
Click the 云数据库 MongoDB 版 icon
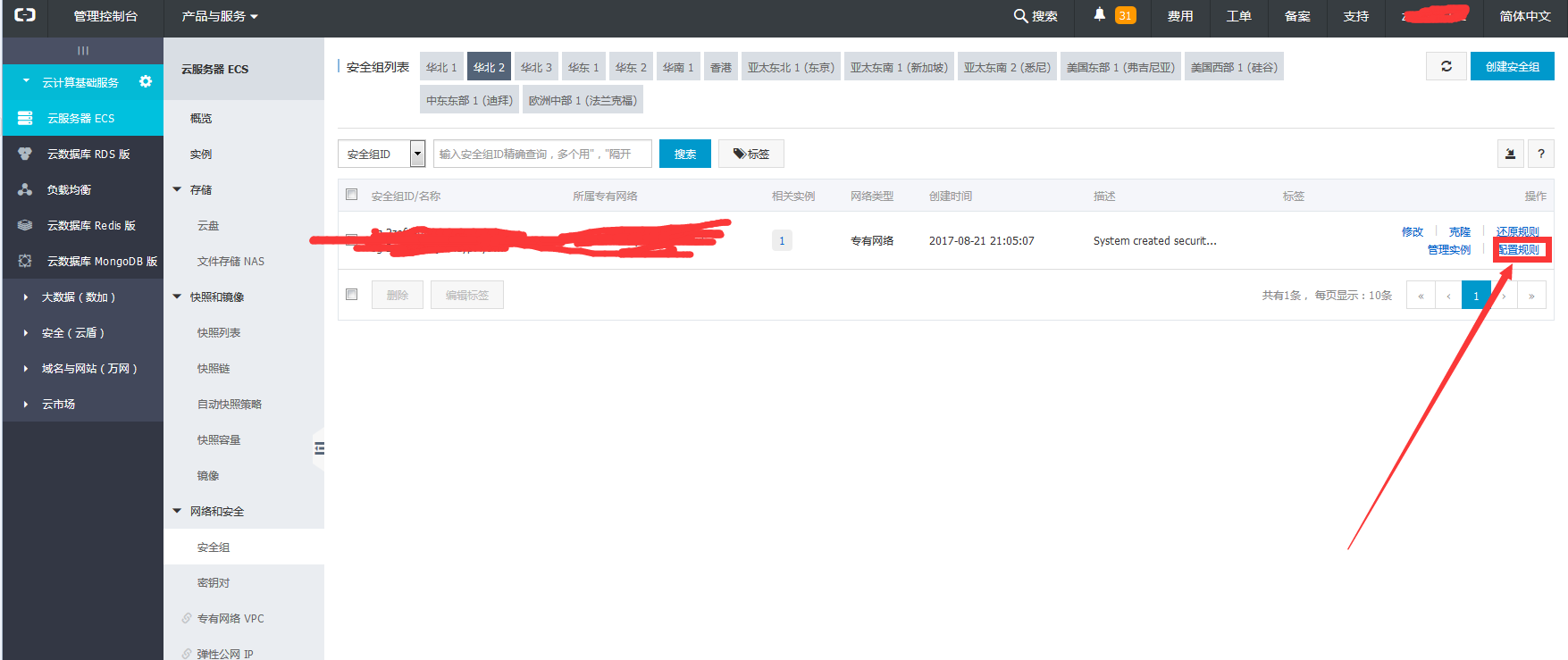(x=25, y=261)
